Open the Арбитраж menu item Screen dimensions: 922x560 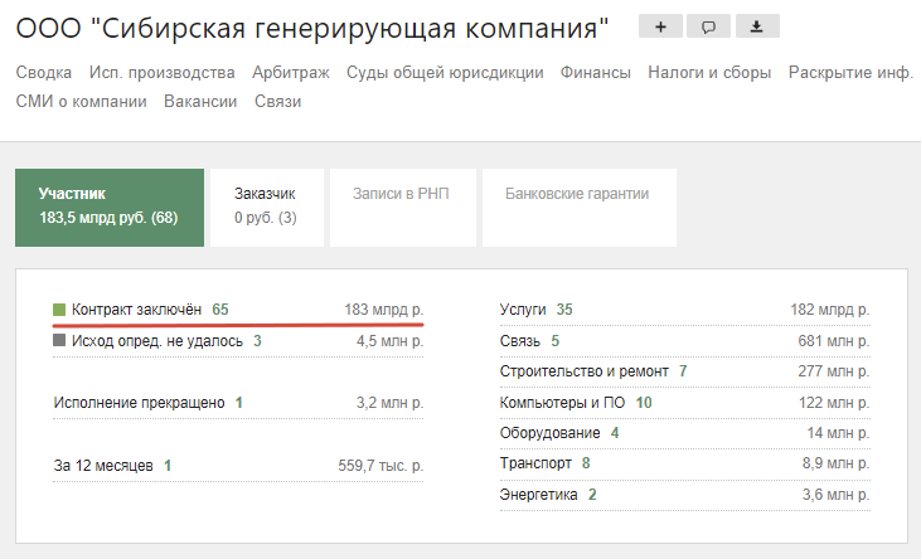click(291, 72)
